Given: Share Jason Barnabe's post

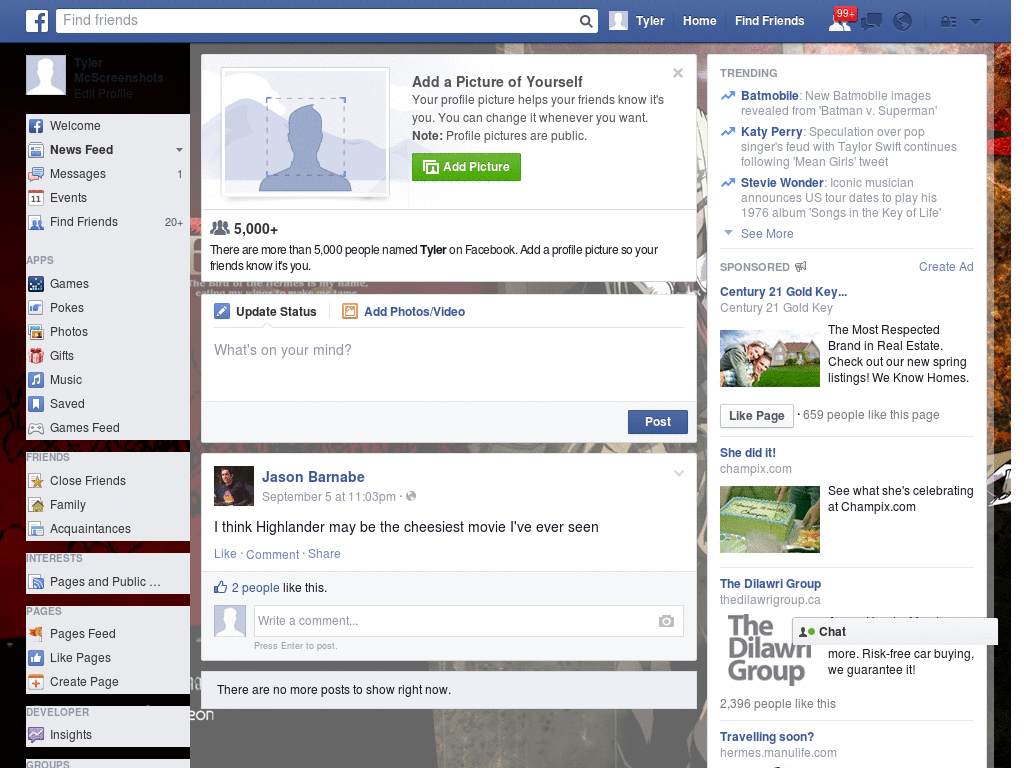Looking at the screenshot, I should tap(324, 554).
